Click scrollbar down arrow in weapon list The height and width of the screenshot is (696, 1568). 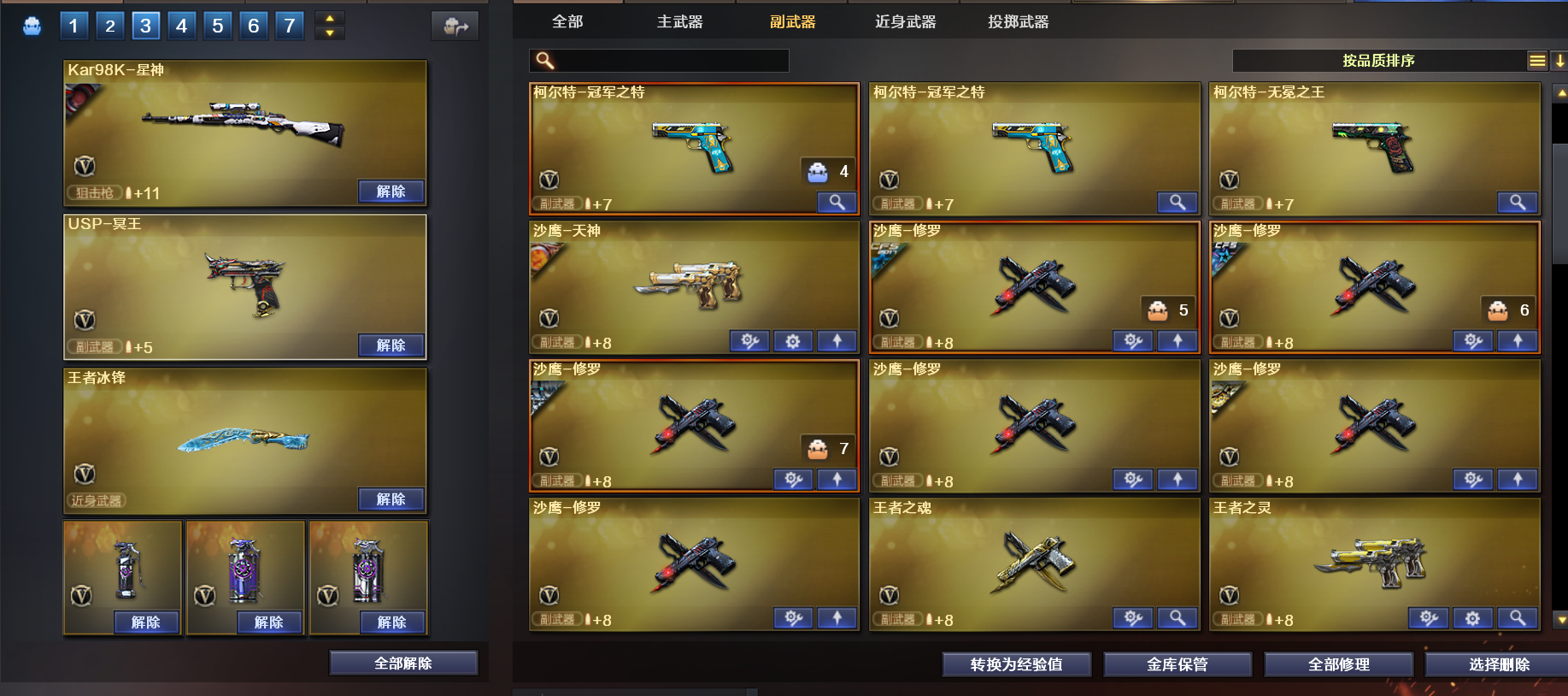pyautogui.click(x=1561, y=620)
